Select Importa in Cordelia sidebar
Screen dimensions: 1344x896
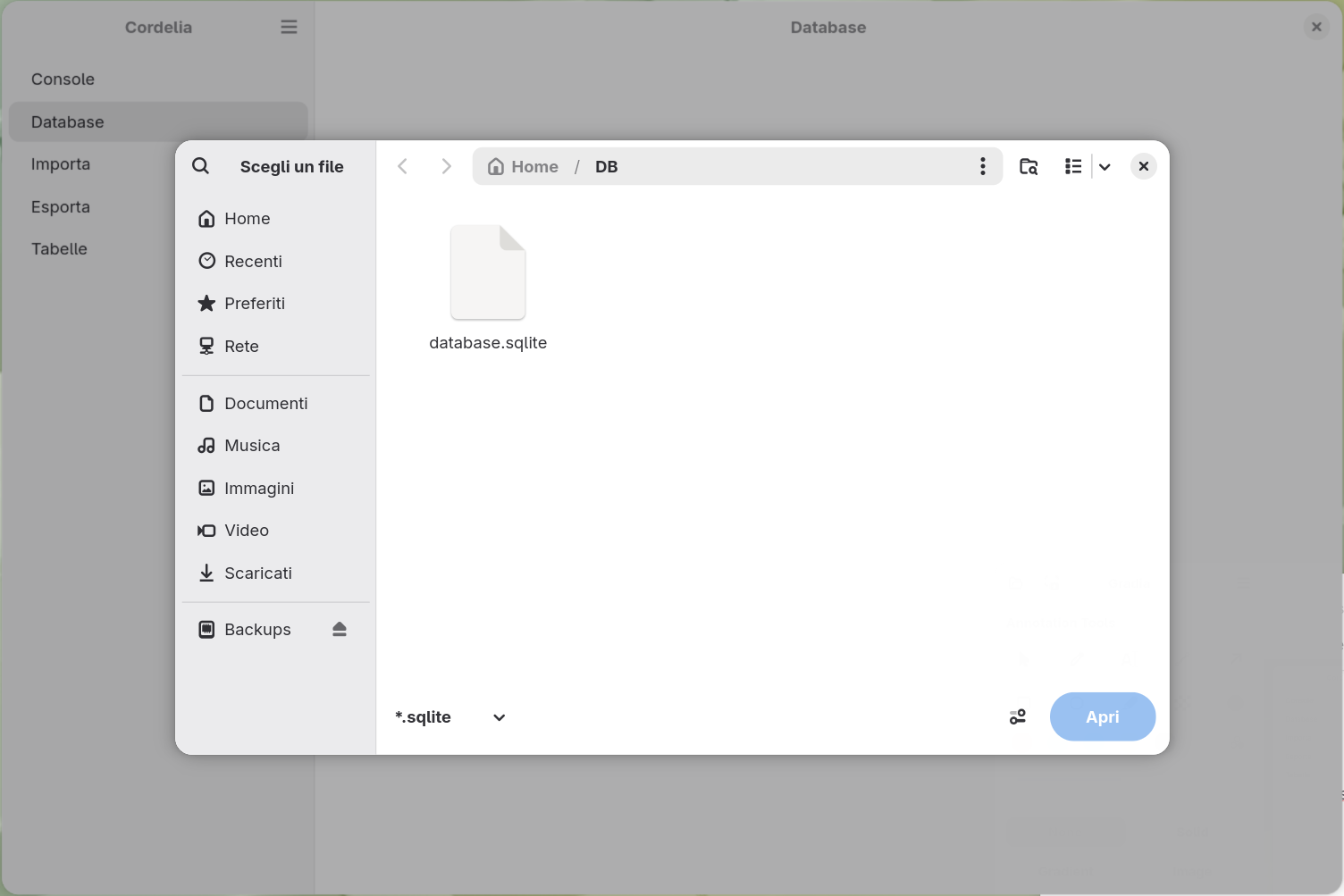pos(158,164)
